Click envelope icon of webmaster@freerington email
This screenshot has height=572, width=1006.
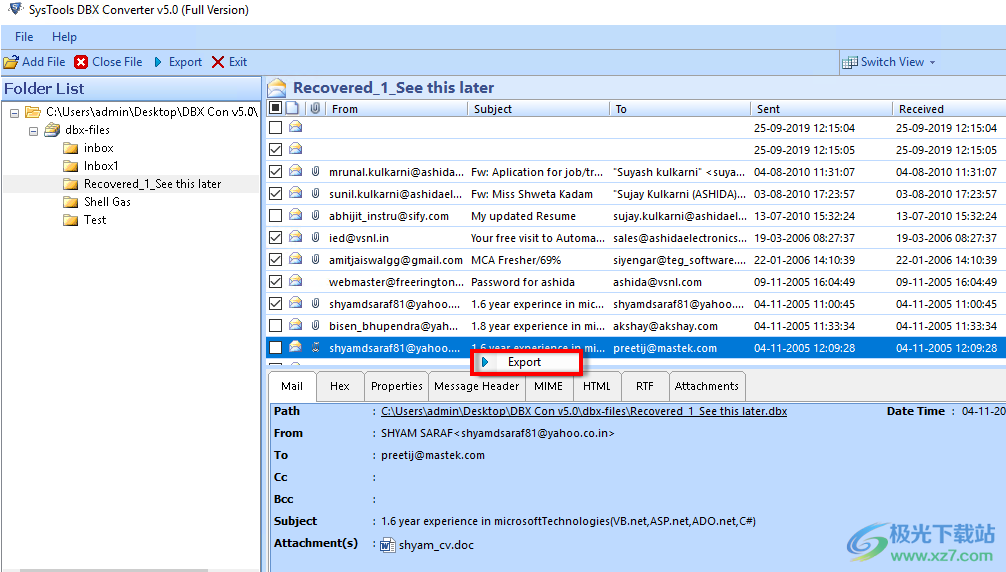[x=295, y=281]
